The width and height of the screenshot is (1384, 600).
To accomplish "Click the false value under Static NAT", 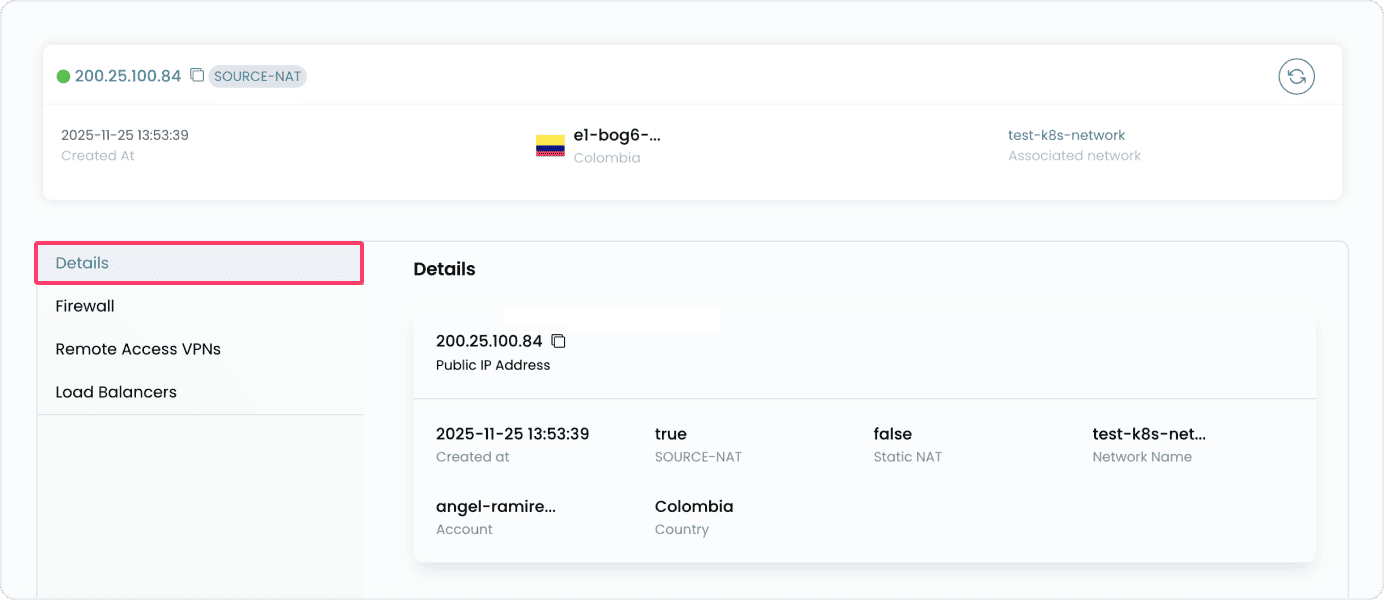I will (892, 433).
